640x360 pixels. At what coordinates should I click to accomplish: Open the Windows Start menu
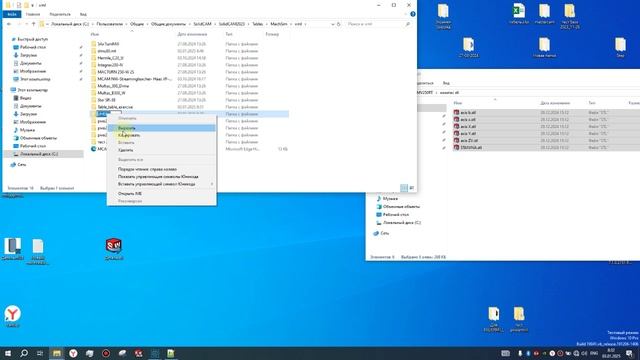8,353
